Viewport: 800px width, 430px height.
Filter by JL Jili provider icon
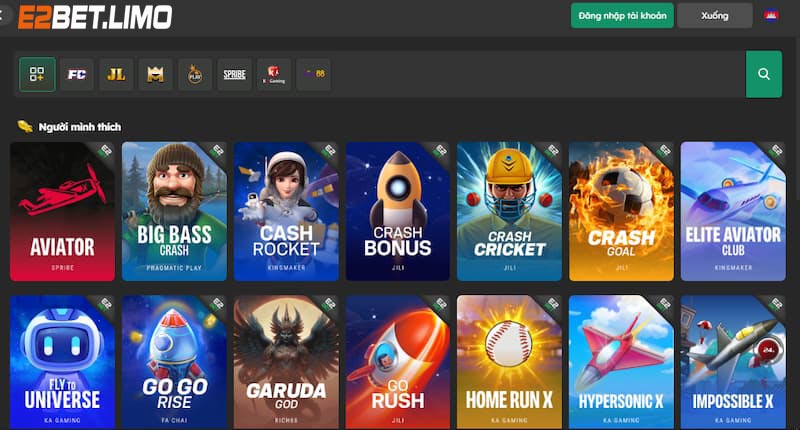click(x=116, y=74)
